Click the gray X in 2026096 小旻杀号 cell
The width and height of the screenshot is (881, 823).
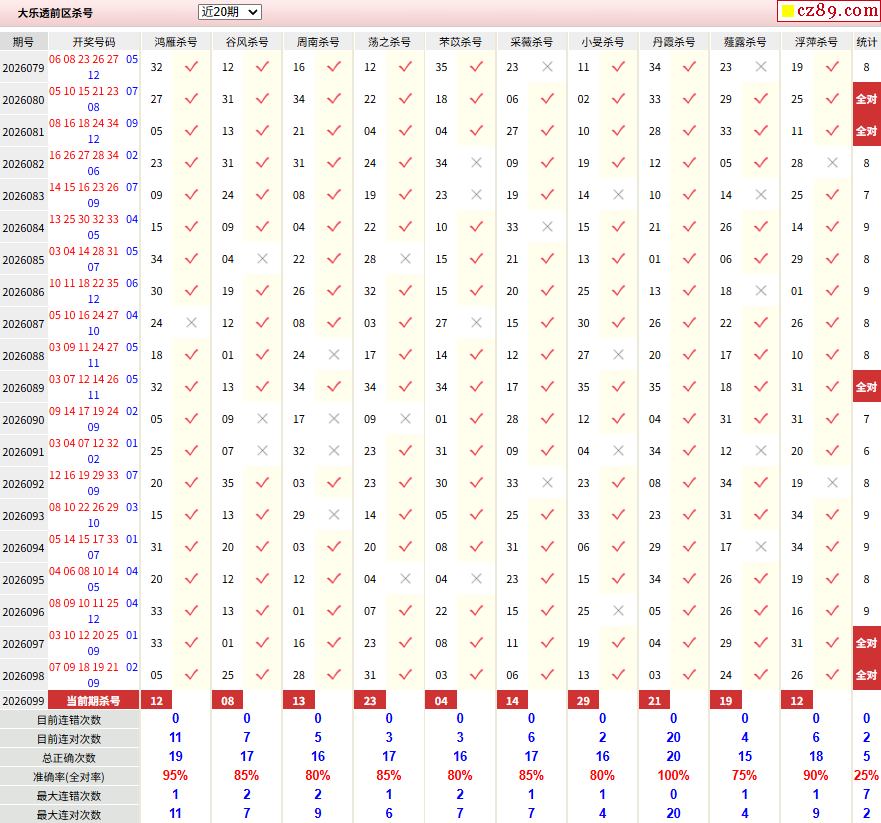[619, 611]
